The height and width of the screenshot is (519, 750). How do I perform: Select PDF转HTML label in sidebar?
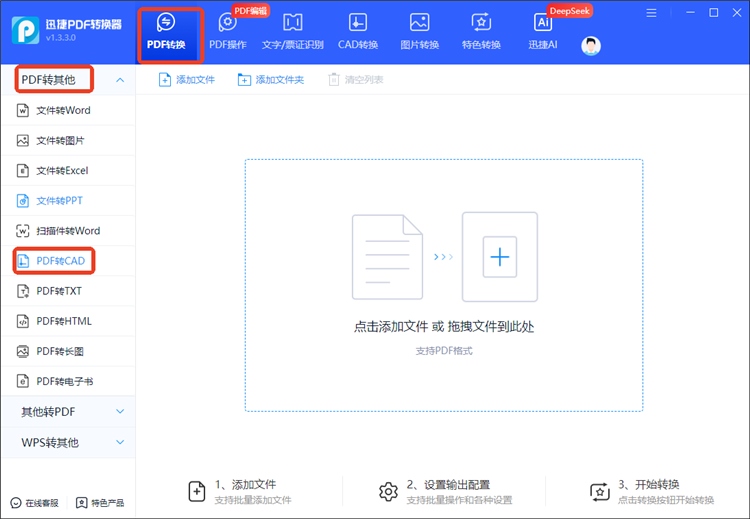(x=64, y=321)
